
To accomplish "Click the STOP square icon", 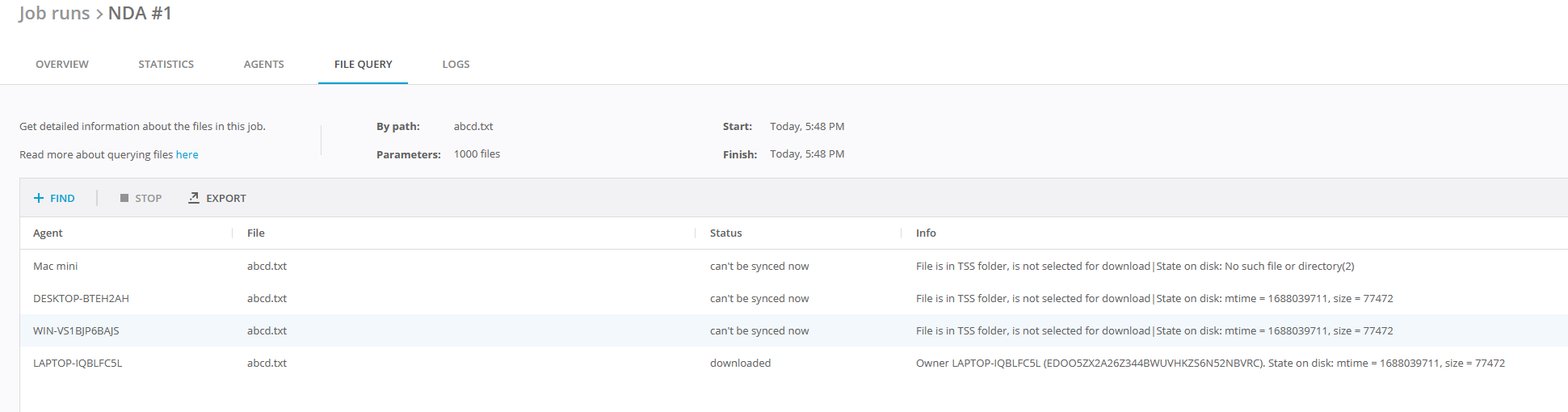I will point(124,198).
